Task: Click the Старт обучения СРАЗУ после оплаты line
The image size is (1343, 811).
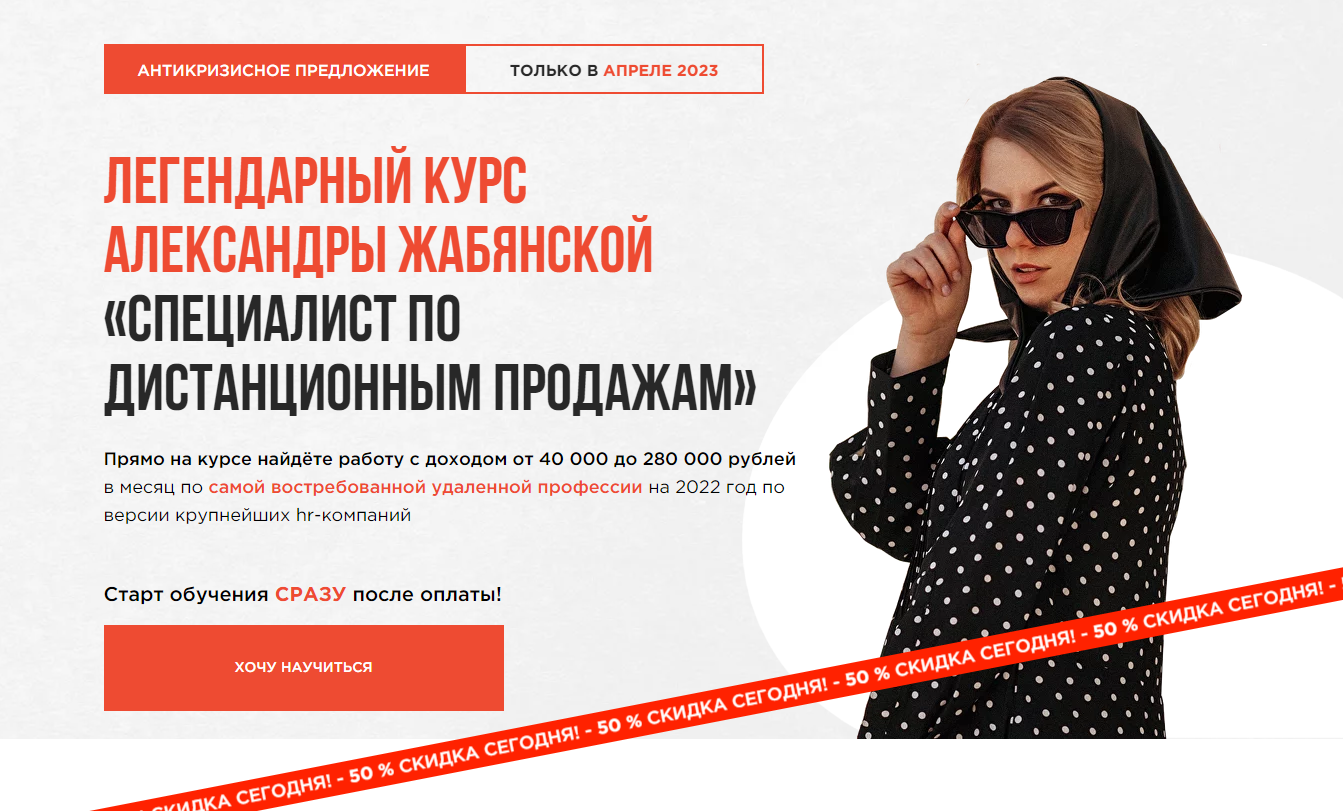Action: pos(303,595)
